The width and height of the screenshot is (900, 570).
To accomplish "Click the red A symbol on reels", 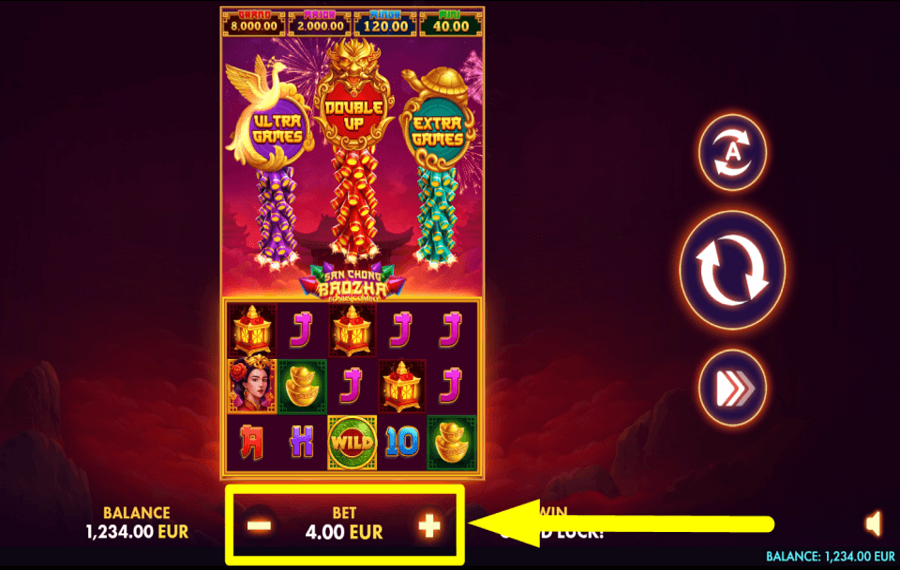I will coord(251,442).
